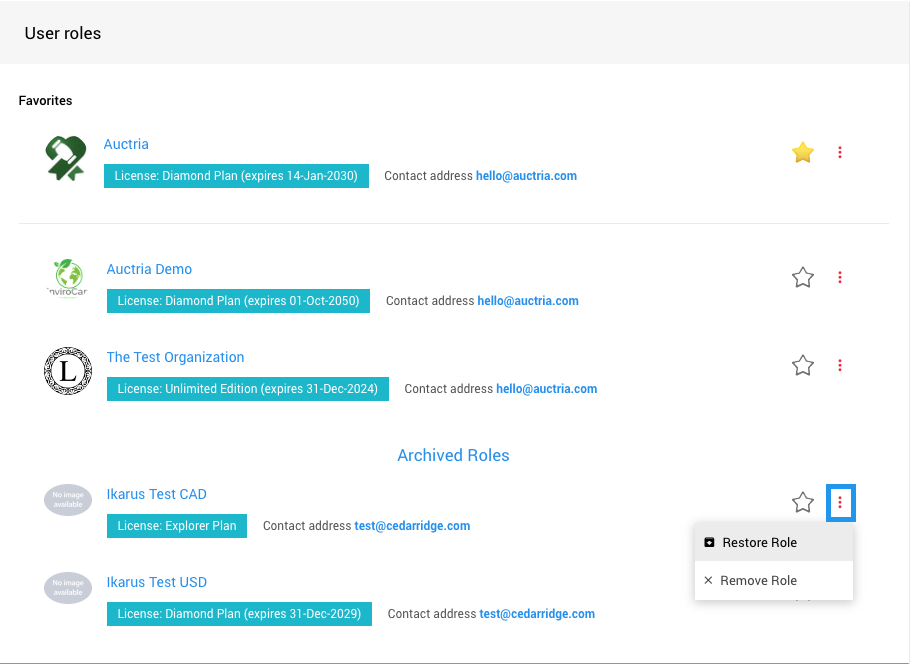910x664 pixels.
Task: Close Ikarus Test CAD's highlighted kebab menu
Action: 840,503
